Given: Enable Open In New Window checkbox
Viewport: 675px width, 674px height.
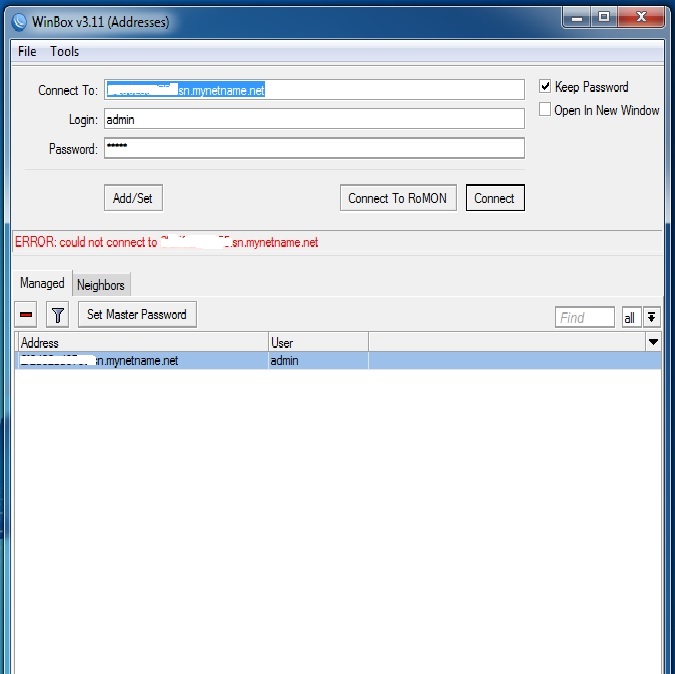Looking at the screenshot, I should coord(545,110).
